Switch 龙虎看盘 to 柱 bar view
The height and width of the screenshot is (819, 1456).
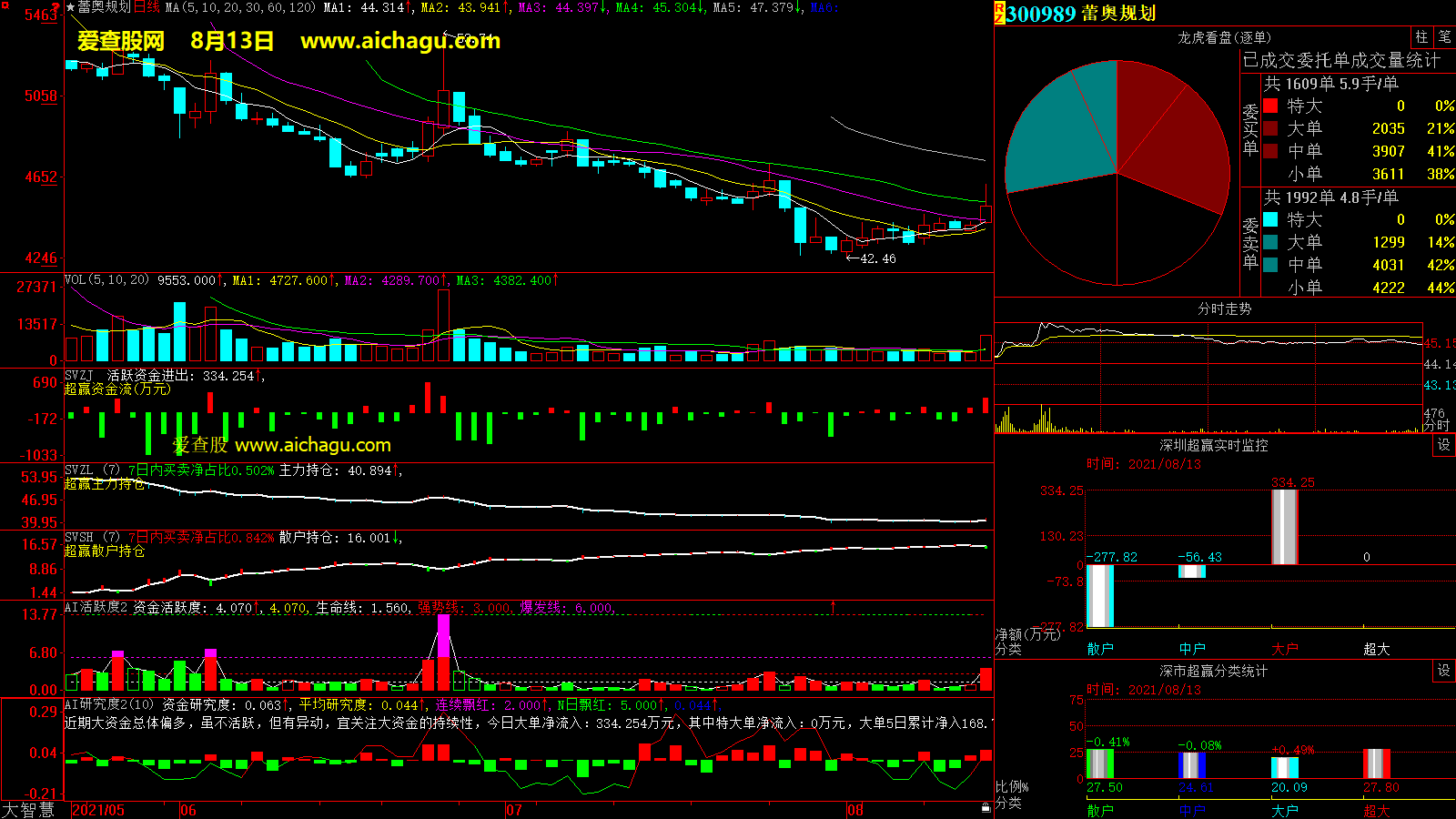click(x=1421, y=37)
